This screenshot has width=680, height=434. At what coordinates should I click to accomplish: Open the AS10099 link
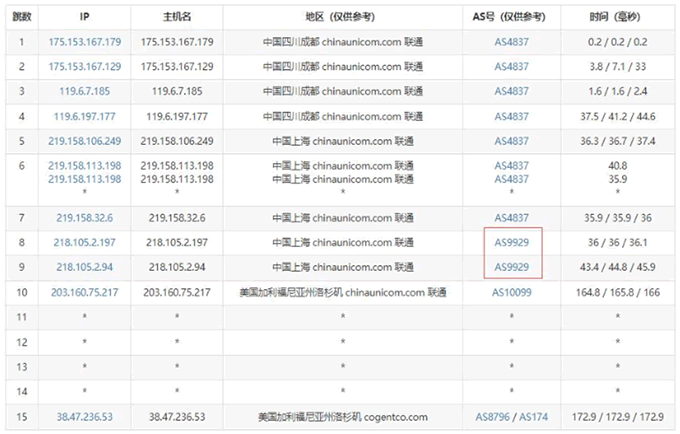512,292
